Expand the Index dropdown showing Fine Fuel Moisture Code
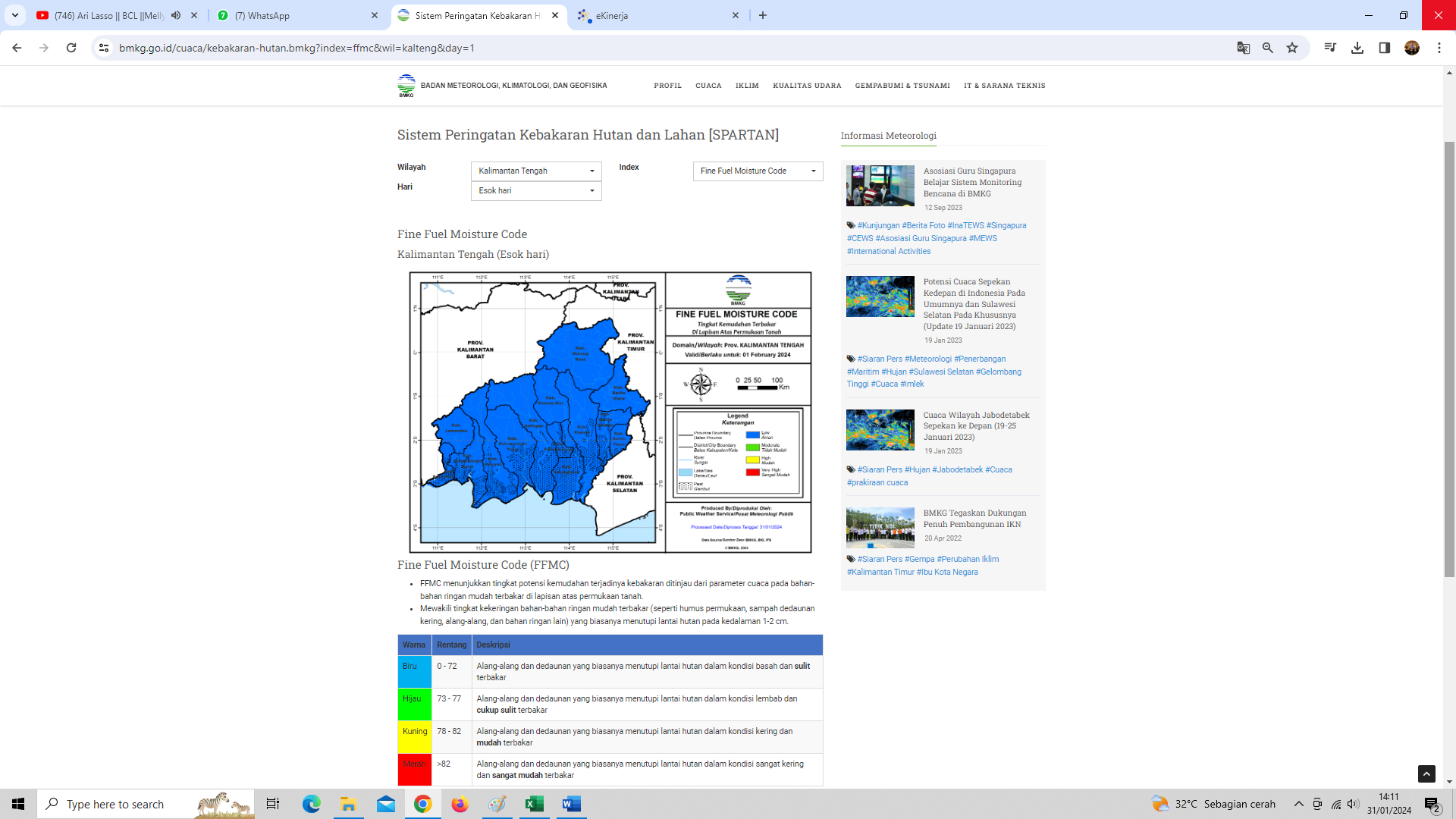Screen dimensions: 1456x819 [758, 171]
